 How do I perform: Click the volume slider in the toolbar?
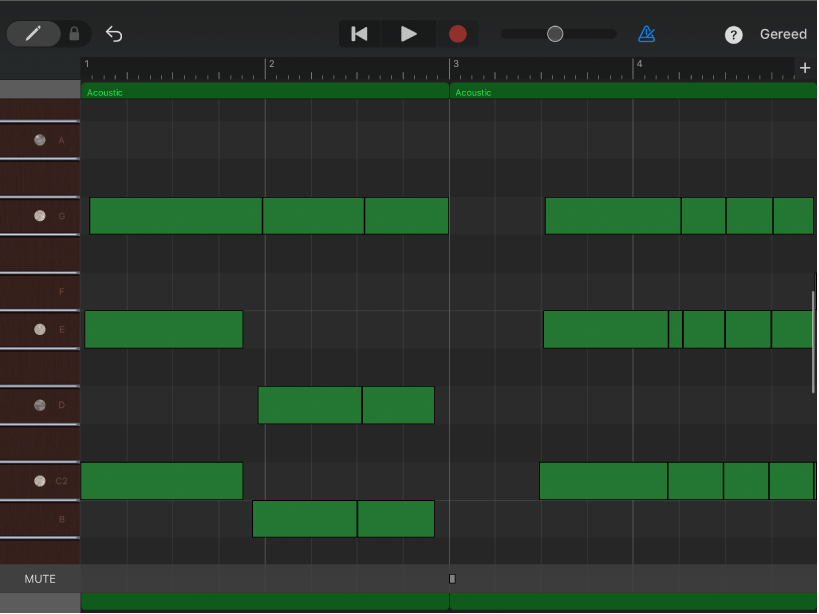click(556, 33)
